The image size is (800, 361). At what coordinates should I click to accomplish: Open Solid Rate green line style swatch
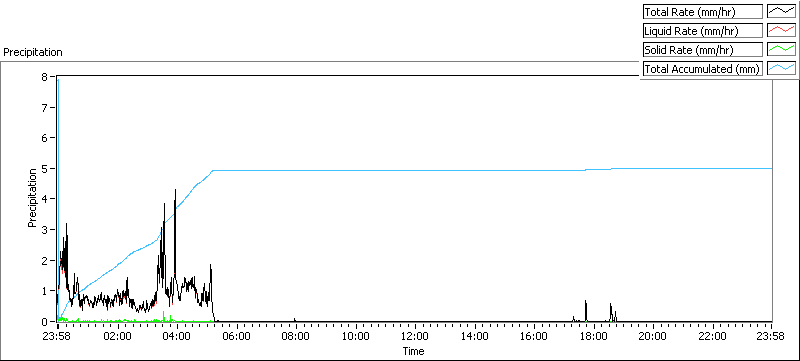click(x=782, y=49)
